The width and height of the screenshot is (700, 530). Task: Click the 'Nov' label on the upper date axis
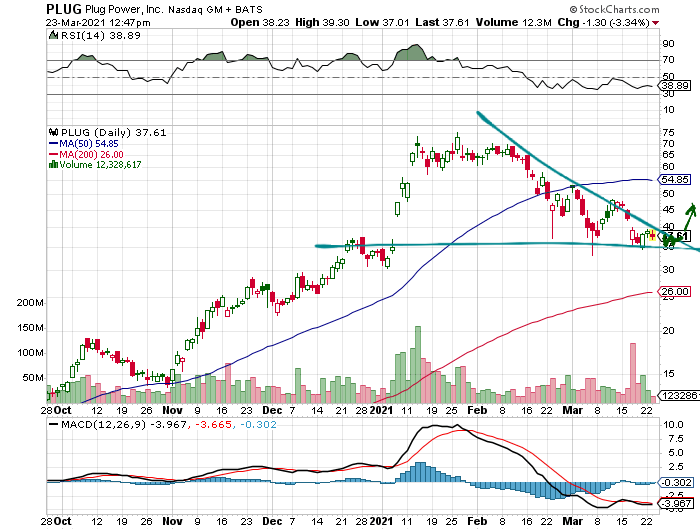172,410
